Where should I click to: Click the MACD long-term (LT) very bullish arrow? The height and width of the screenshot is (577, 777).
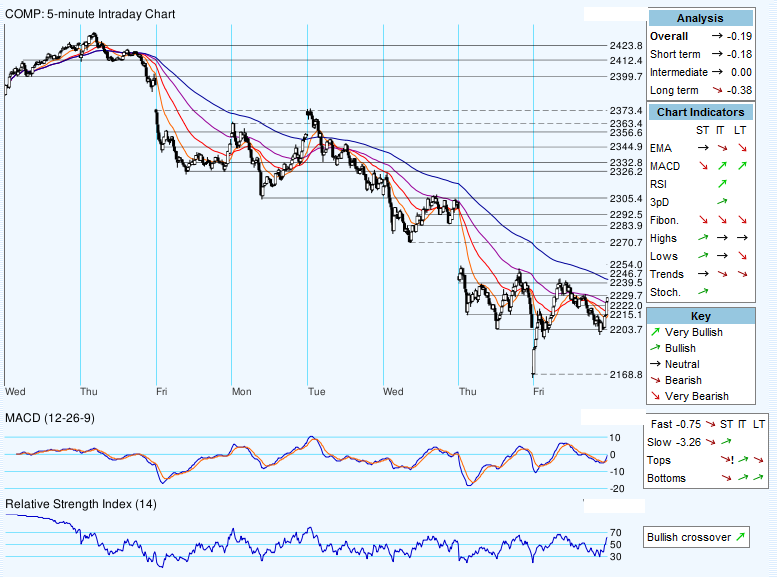(742, 166)
